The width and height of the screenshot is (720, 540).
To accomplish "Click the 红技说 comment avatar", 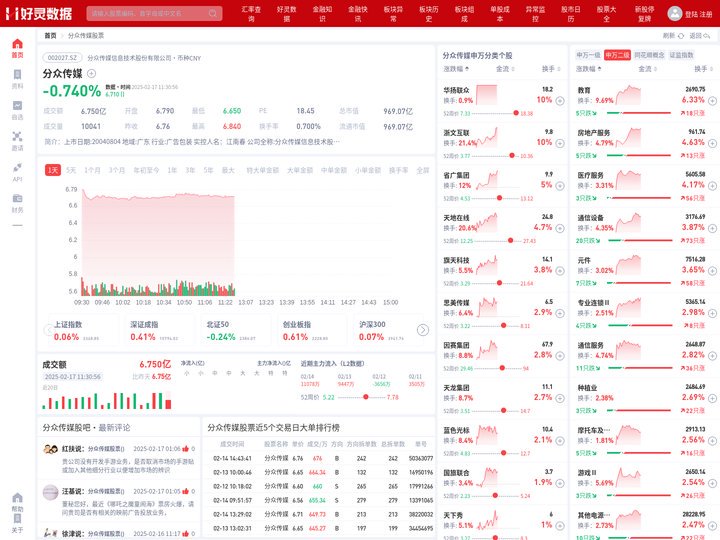I will click(51, 449).
